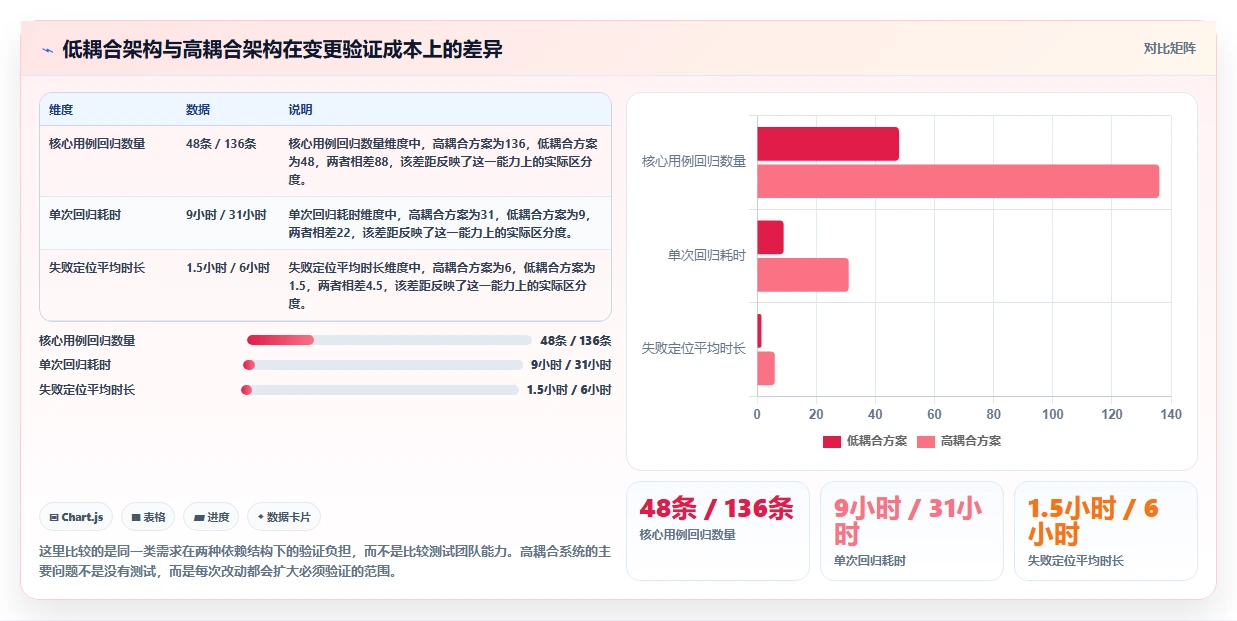The width and height of the screenshot is (1237, 621).
Task: Click the 低耦合方案 bar for 失败定位平均时长
Action: click(759, 331)
